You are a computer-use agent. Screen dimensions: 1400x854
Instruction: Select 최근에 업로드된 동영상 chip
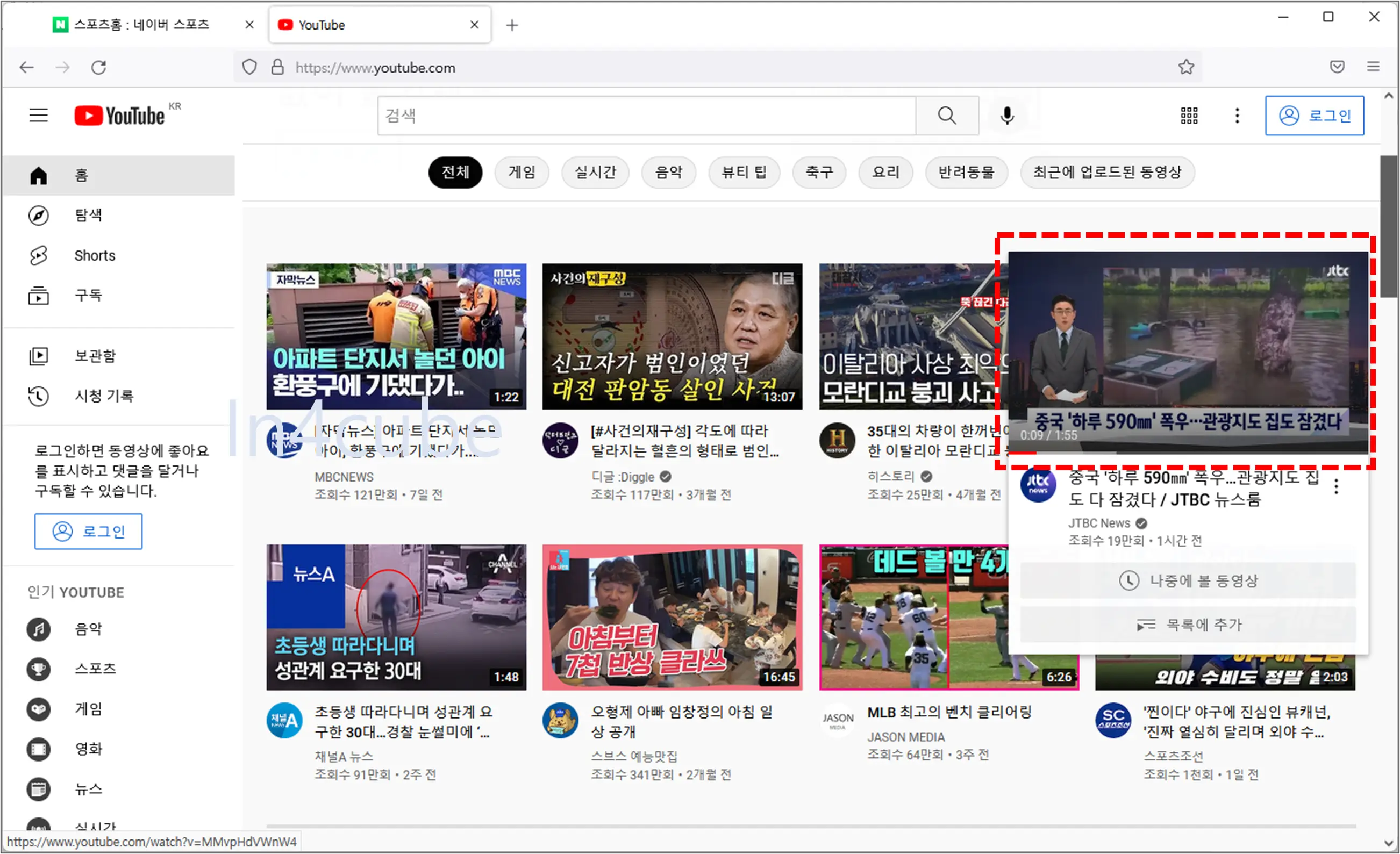click(1107, 172)
